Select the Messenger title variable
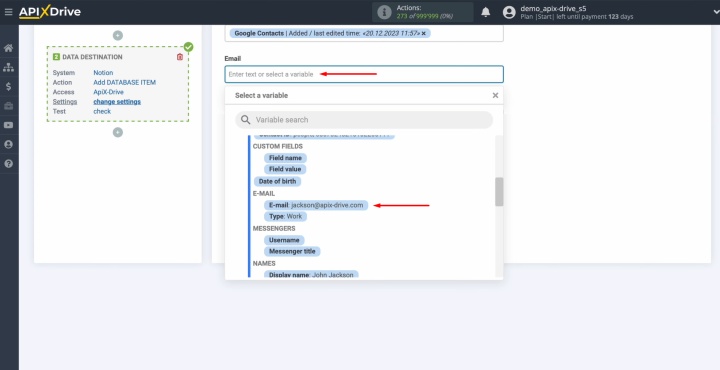Viewport: 720px width, 370px height. point(292,252)
